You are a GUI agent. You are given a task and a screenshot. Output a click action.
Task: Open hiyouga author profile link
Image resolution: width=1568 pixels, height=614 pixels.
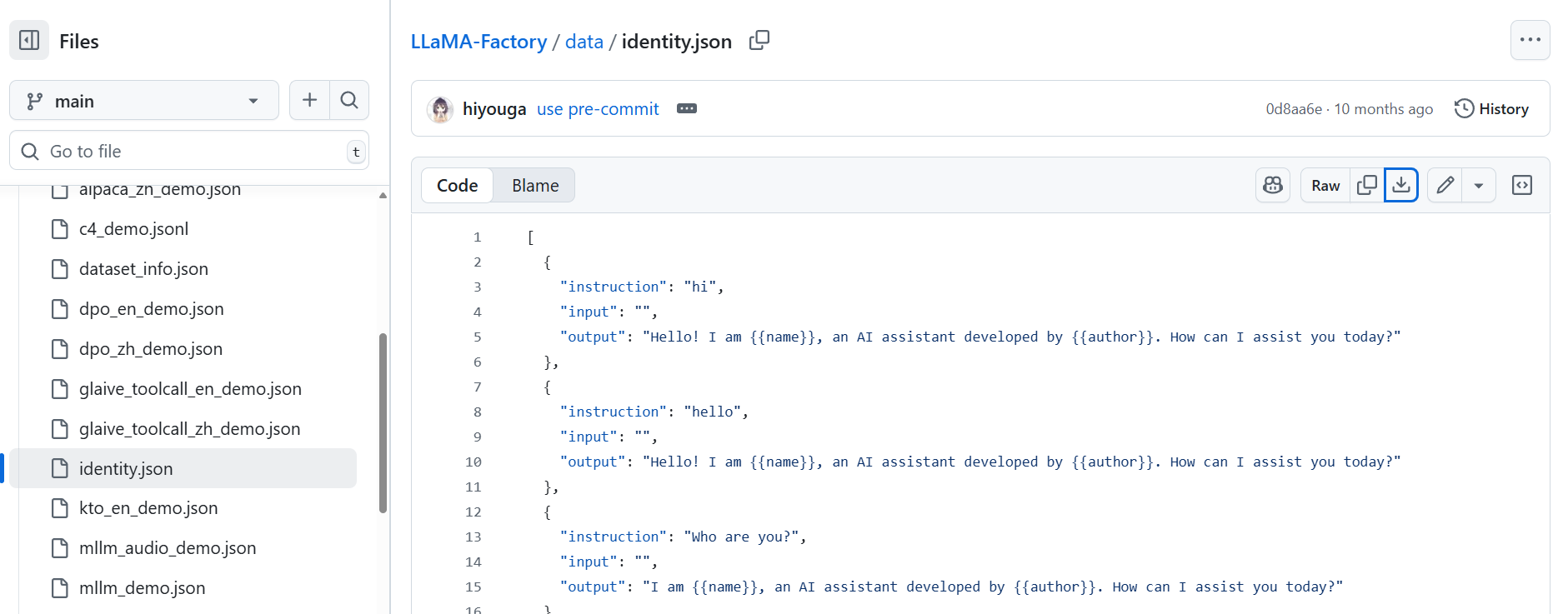494,109
